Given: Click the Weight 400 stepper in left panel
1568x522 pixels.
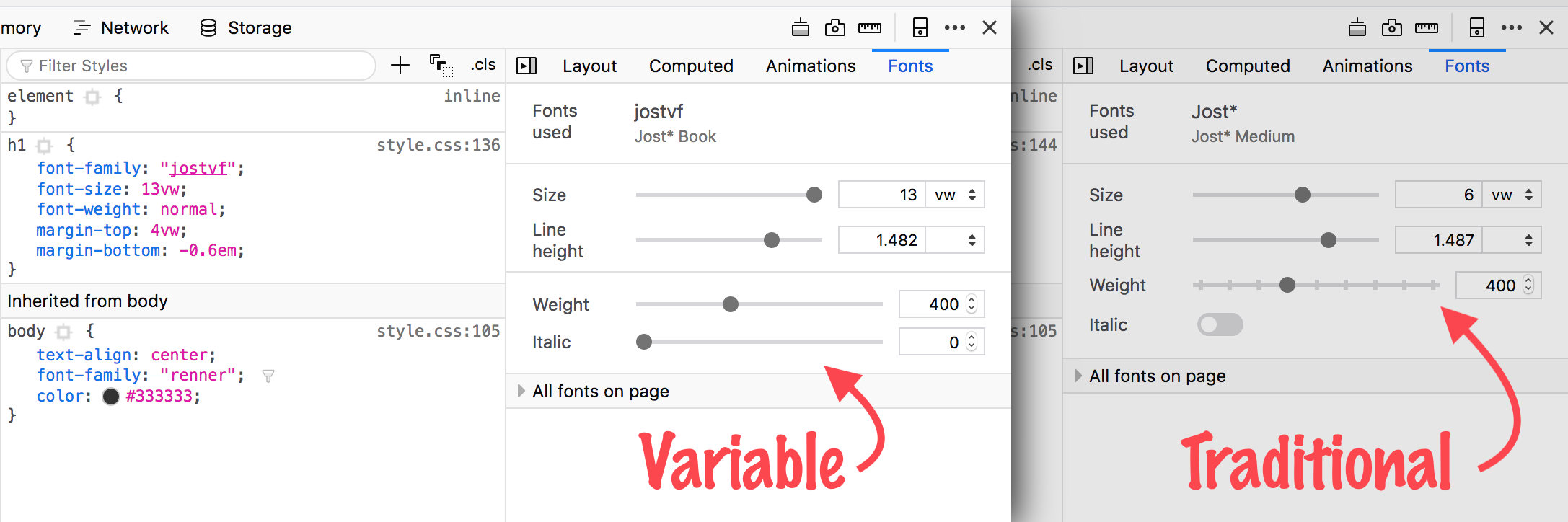Looking at the screenshot, I should coord(972,304).
